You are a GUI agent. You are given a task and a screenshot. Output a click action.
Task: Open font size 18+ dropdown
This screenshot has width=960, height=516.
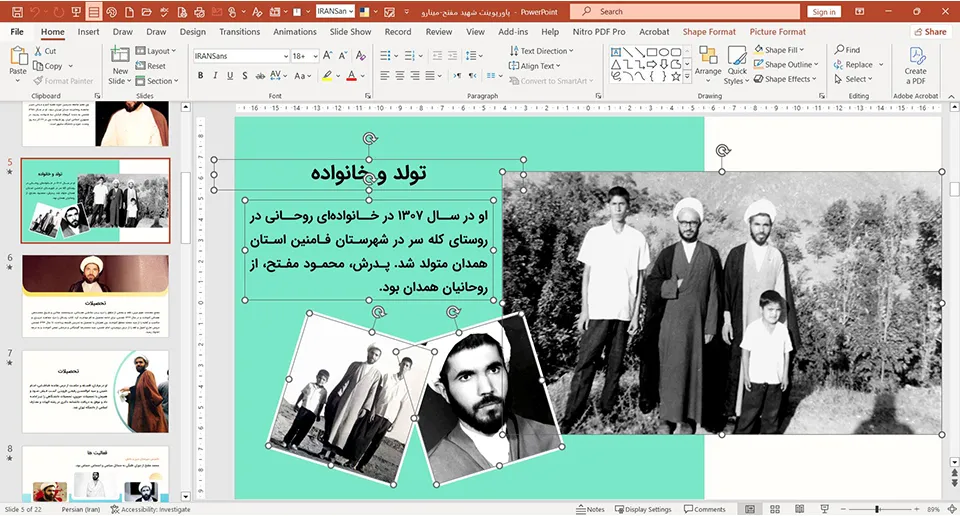315,56
